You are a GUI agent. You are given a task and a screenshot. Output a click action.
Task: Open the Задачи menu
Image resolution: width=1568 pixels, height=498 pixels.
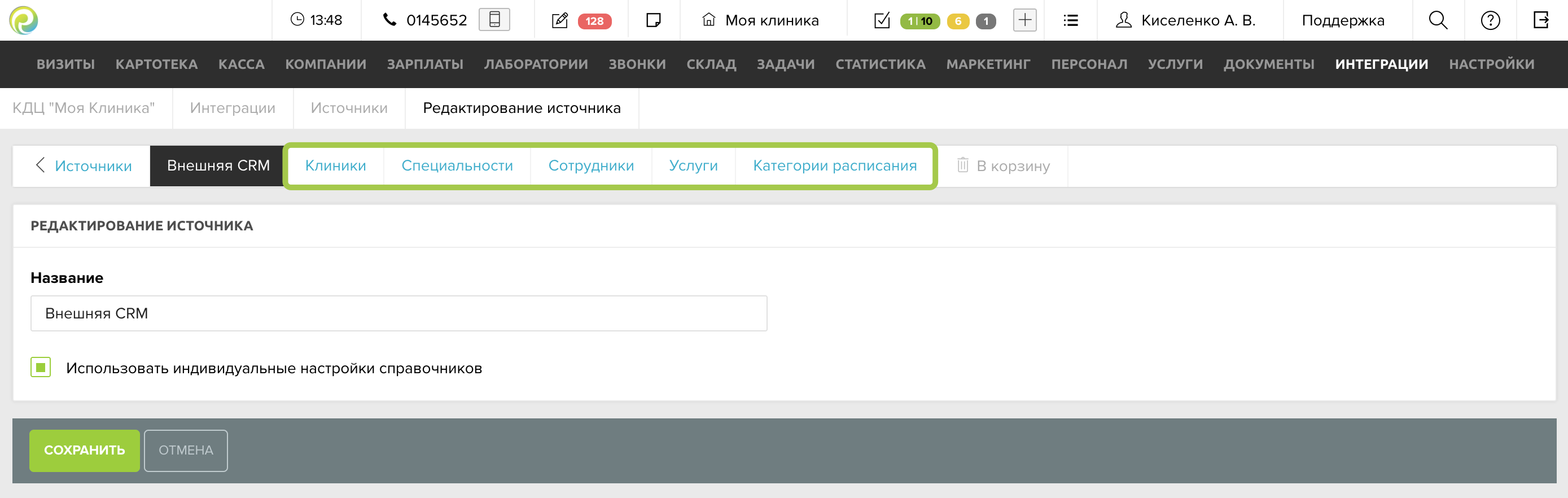coord(786,64)
